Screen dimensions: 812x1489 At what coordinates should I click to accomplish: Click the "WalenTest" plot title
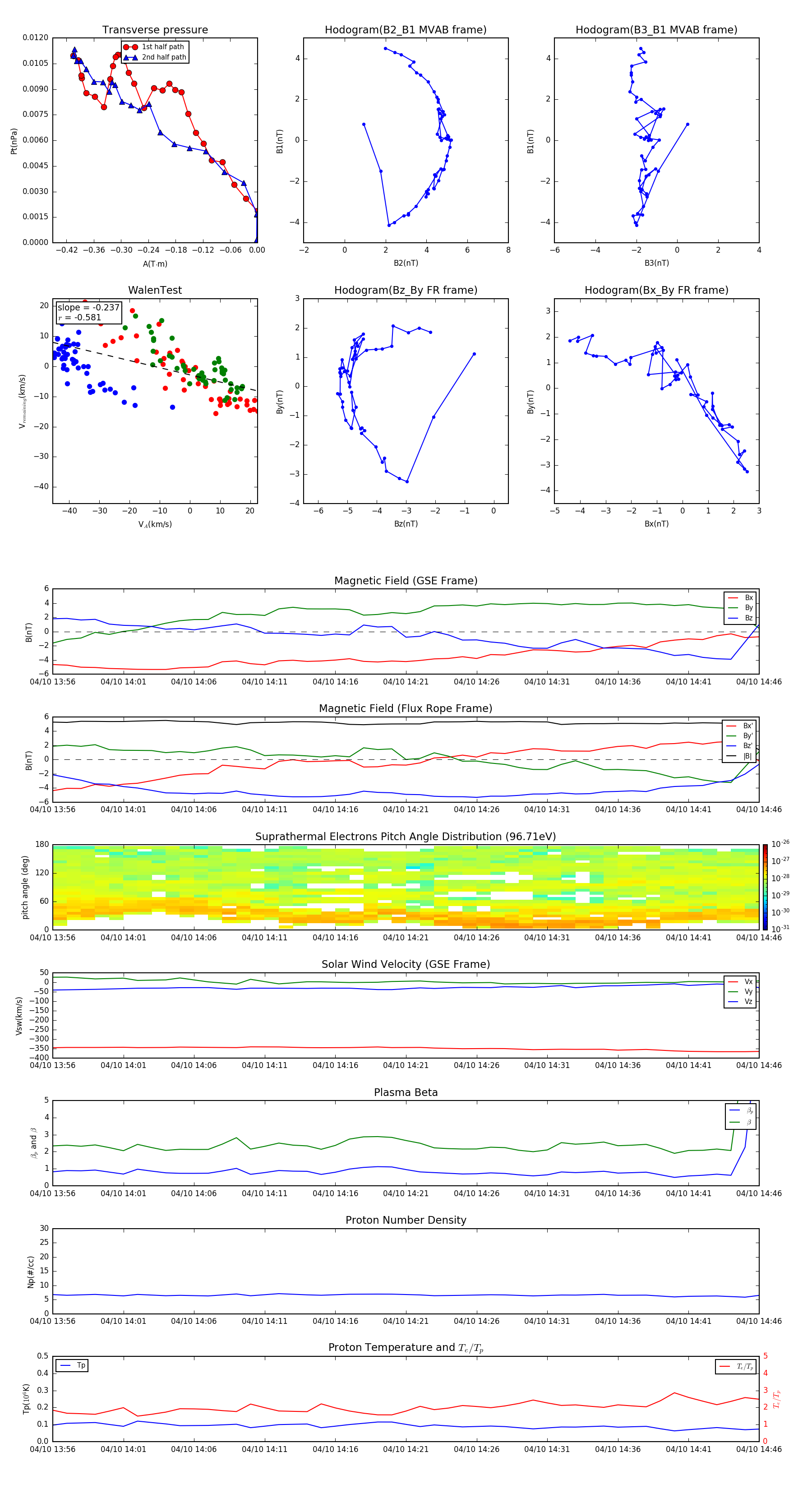155,290
